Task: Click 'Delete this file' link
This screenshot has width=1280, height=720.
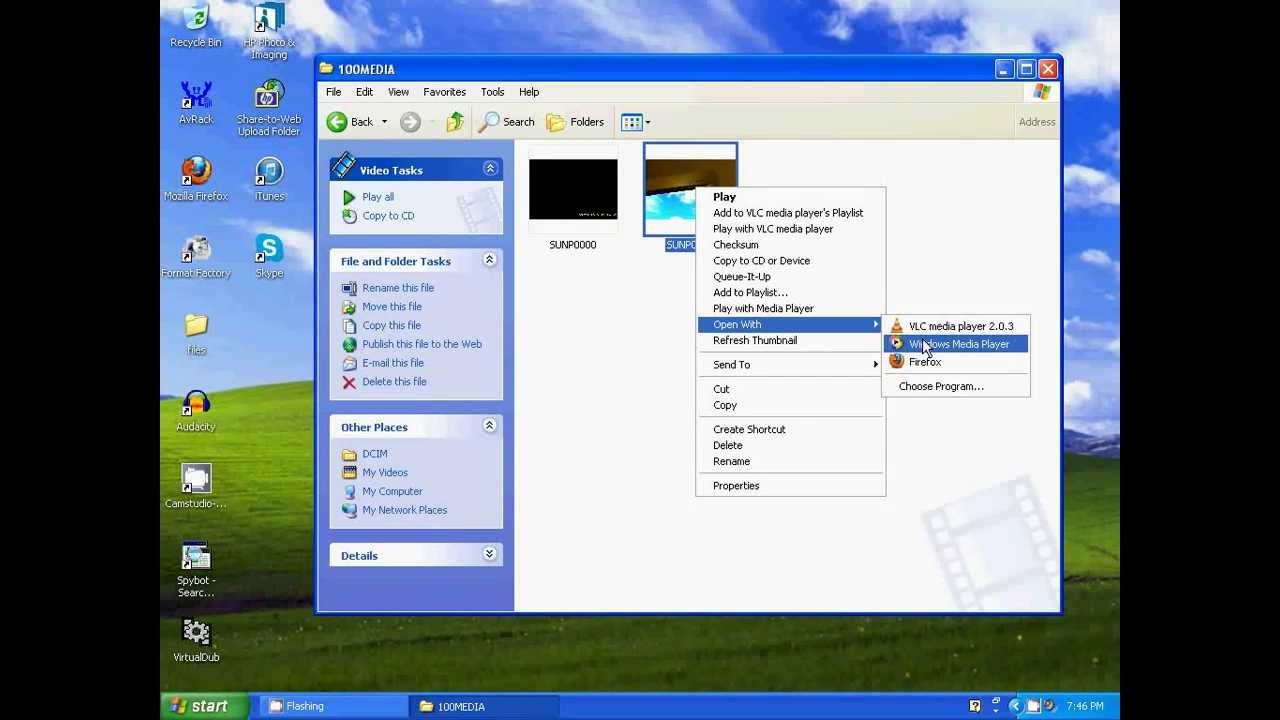Action: (394, 382)
